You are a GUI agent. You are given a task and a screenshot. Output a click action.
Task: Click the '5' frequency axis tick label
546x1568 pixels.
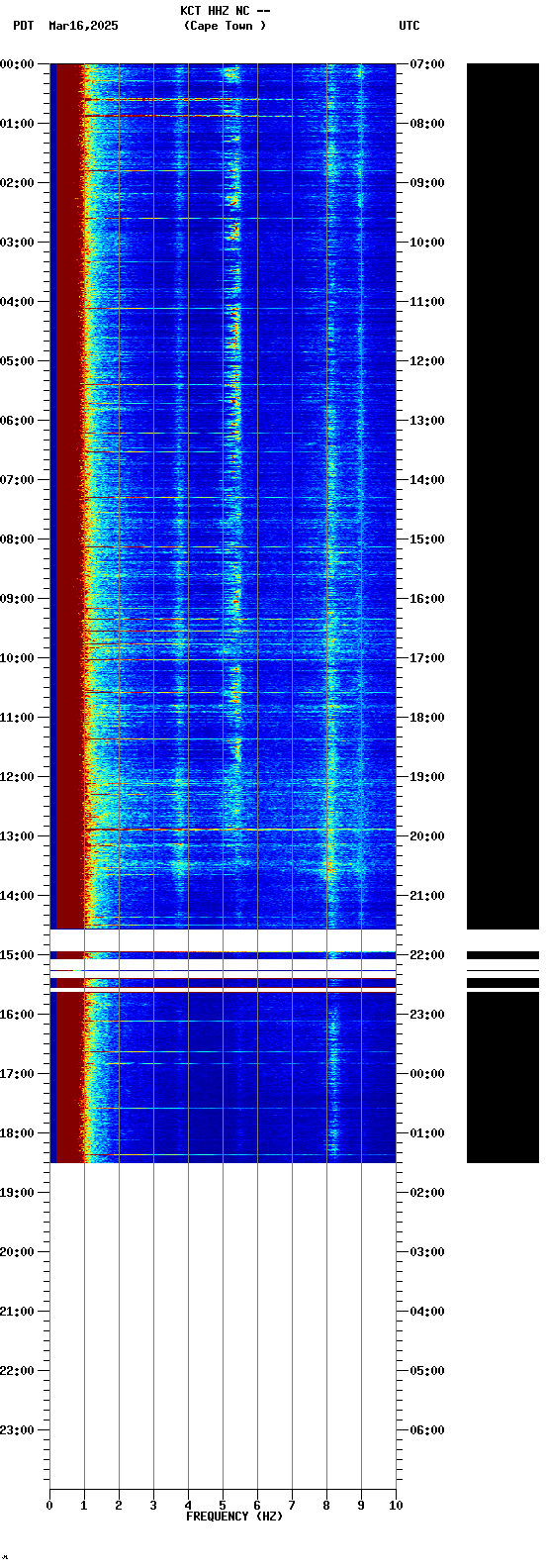tap(223, 1506)
